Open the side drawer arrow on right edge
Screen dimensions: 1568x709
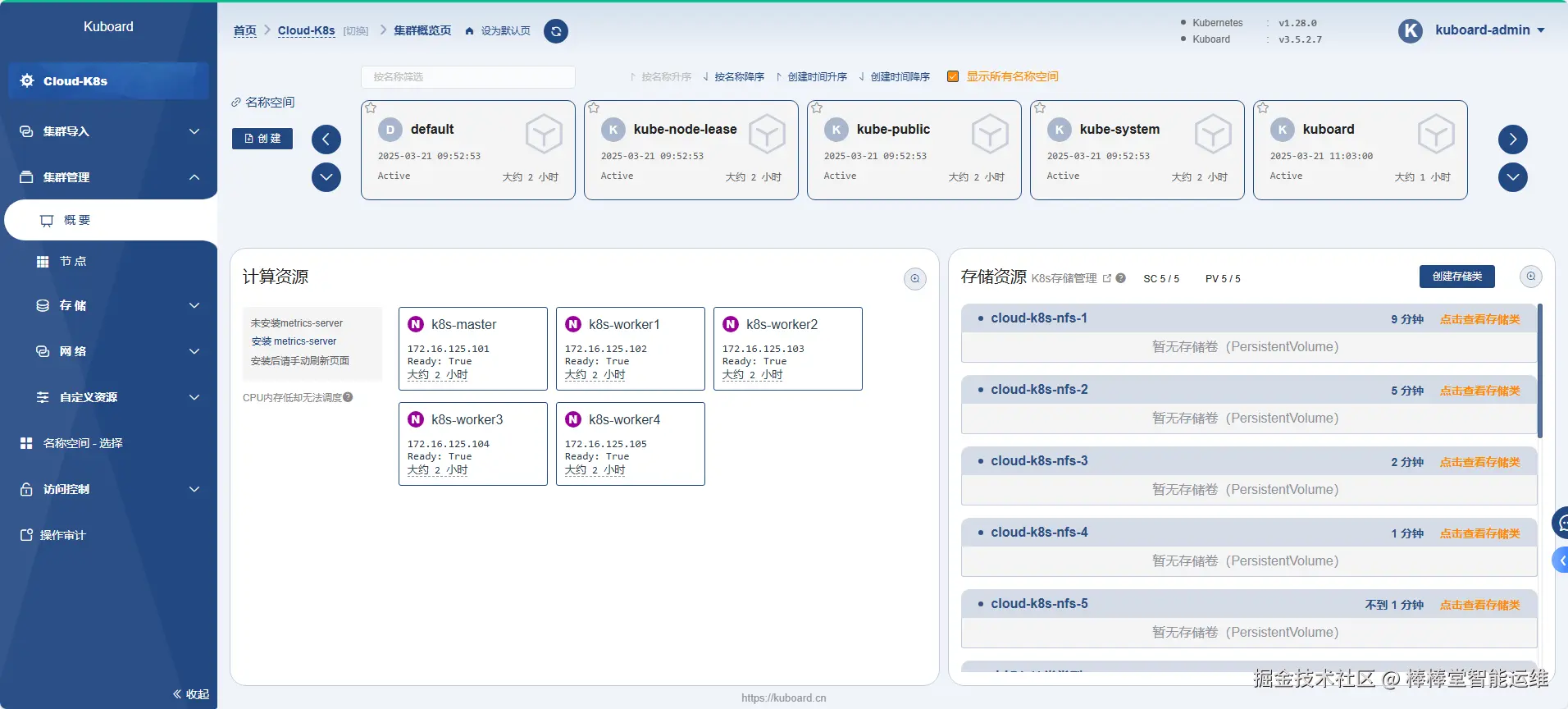point(1561,561)
